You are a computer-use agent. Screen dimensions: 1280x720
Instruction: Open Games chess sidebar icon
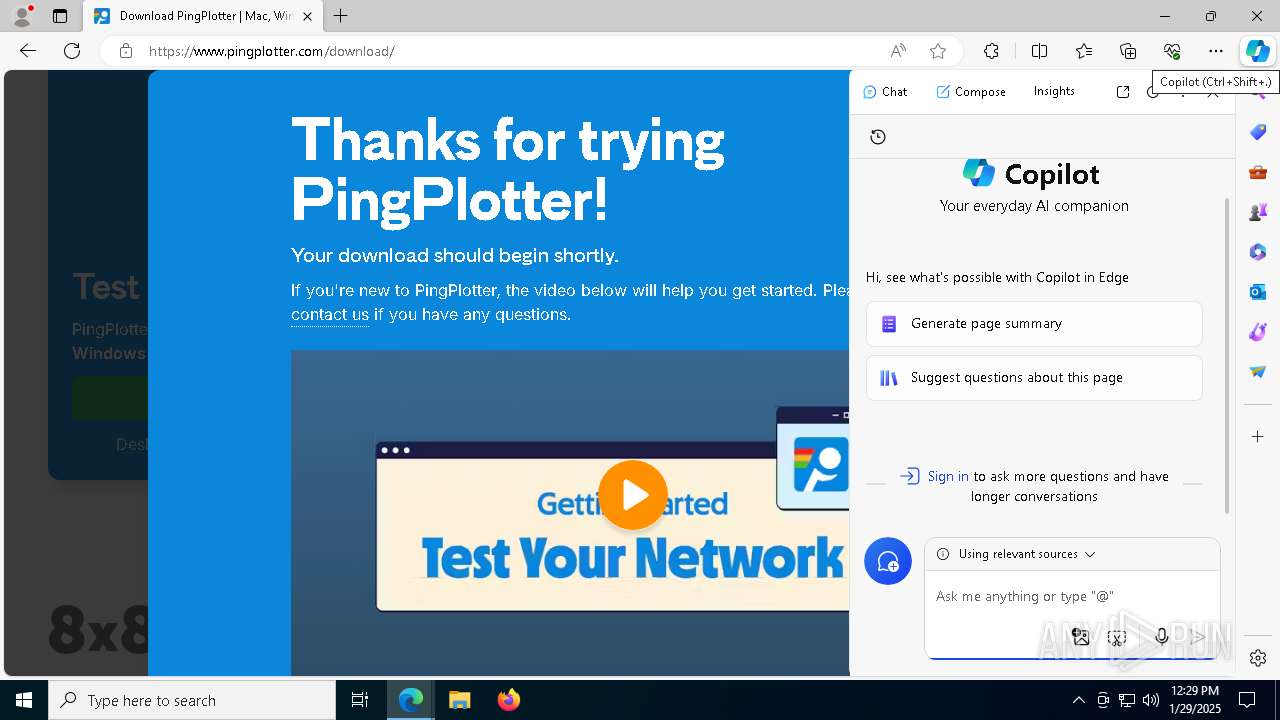pos(1258,212)
